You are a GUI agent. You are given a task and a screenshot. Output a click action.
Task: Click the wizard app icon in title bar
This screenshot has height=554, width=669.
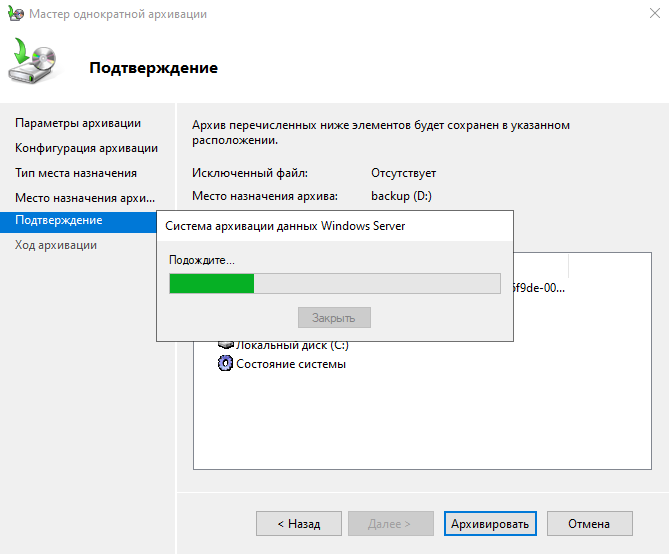click(x=15, y=13)
